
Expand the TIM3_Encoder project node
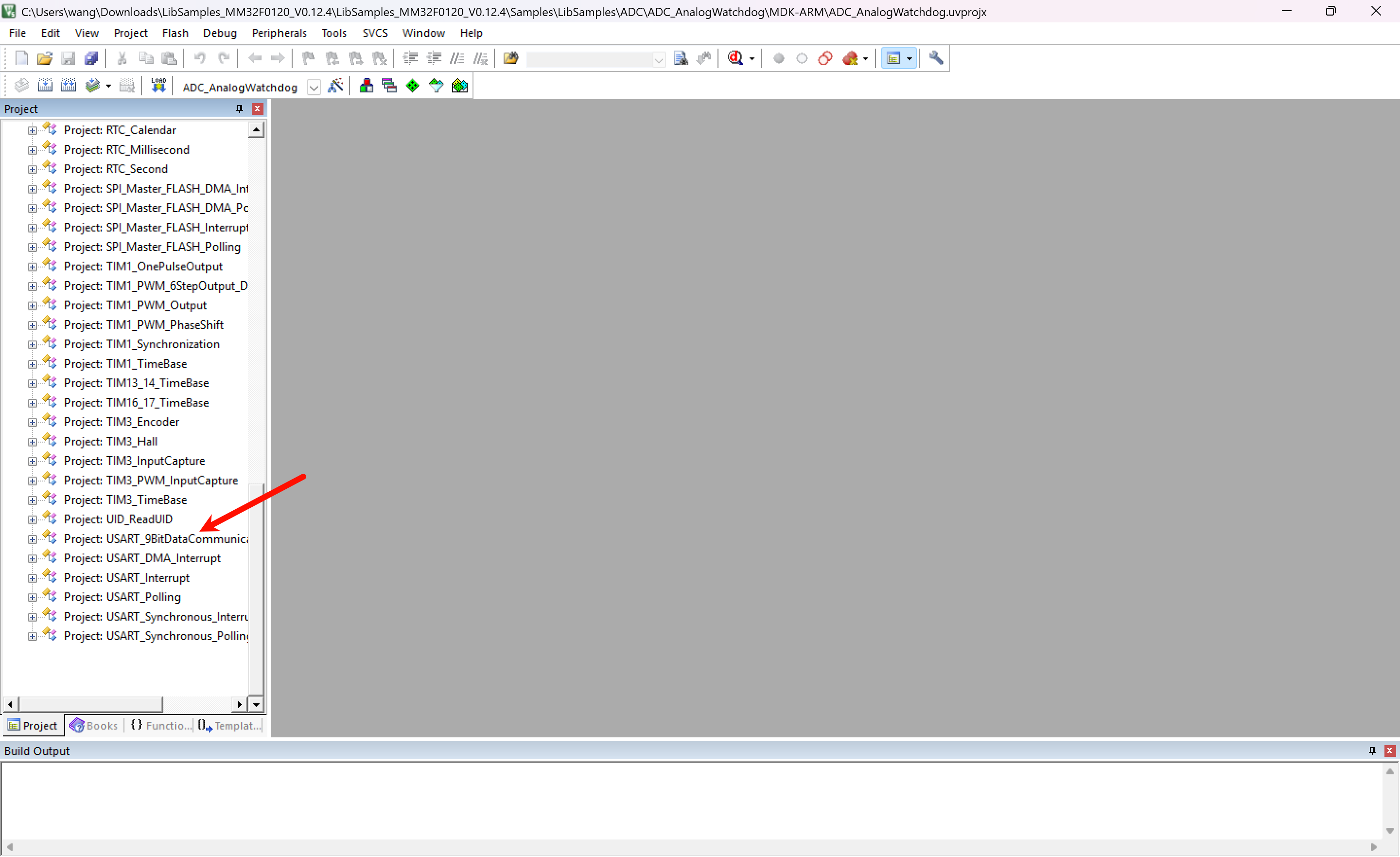(x=33, y=423)
